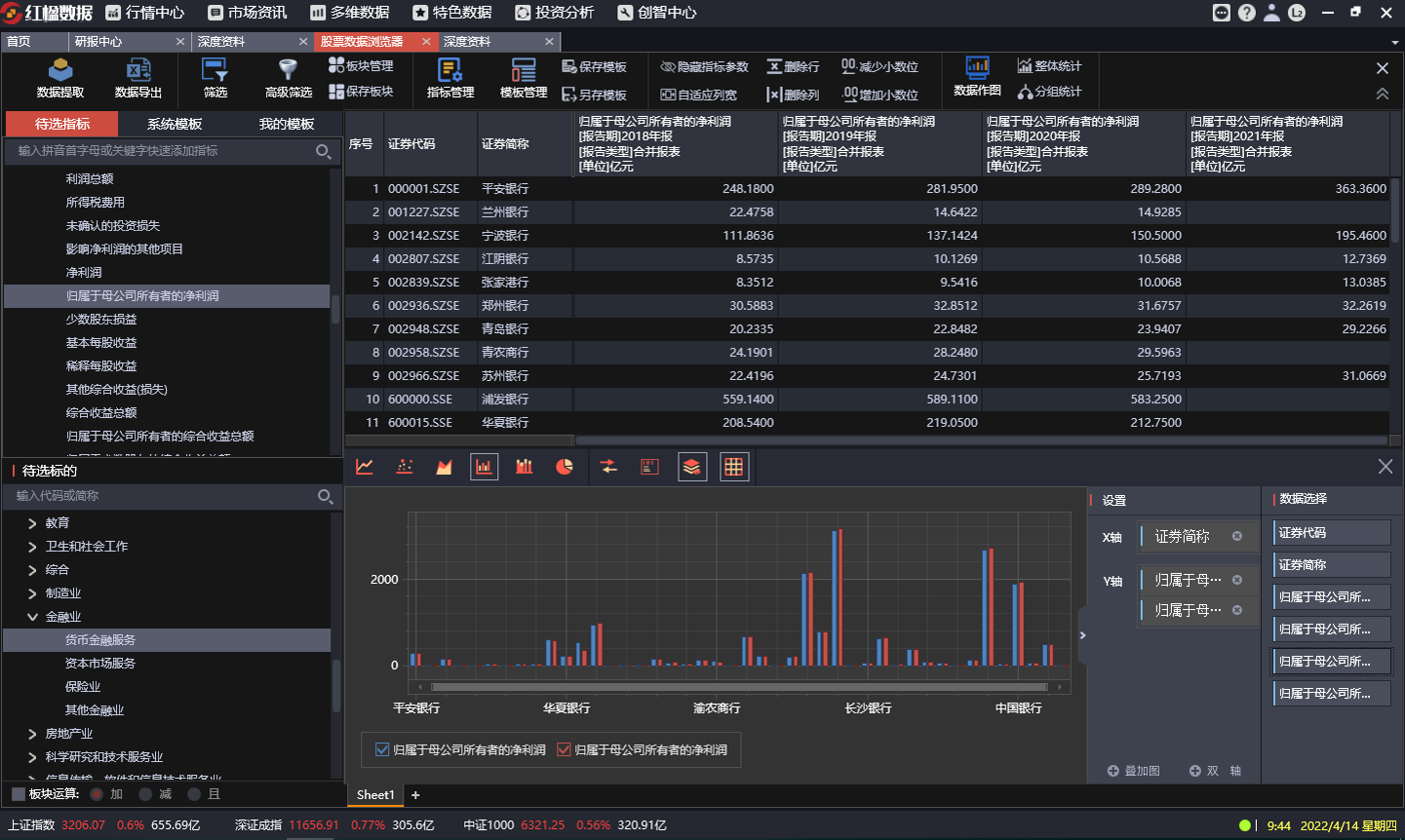Uncheck the red 归属于母公司所有者的净利润 legend checkbox
The height and width of the screenshot is (840, 1405).
click(x=564, y=749)
